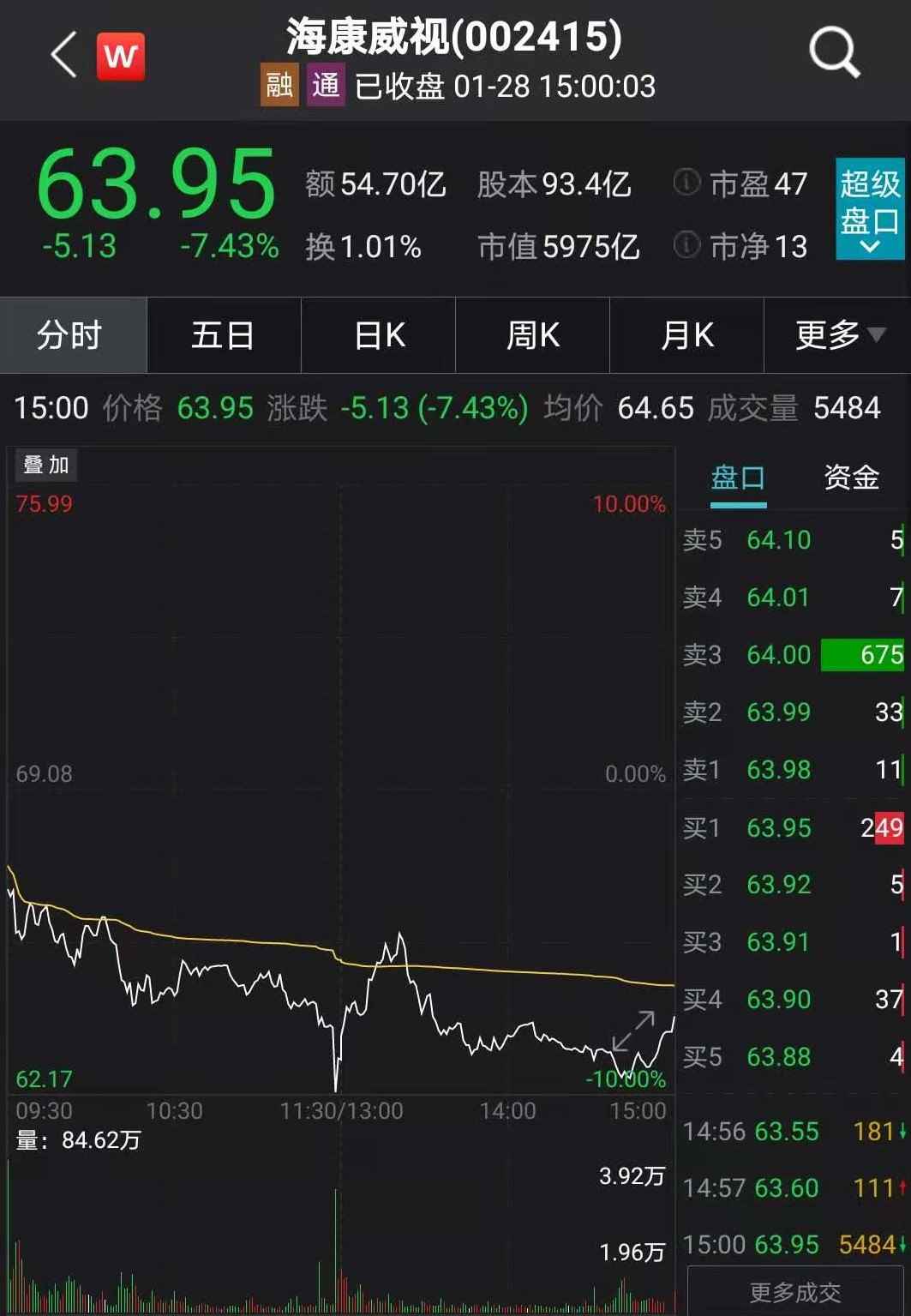
Task: Open 更多成交 trade list
Action: pos(795,1291)
